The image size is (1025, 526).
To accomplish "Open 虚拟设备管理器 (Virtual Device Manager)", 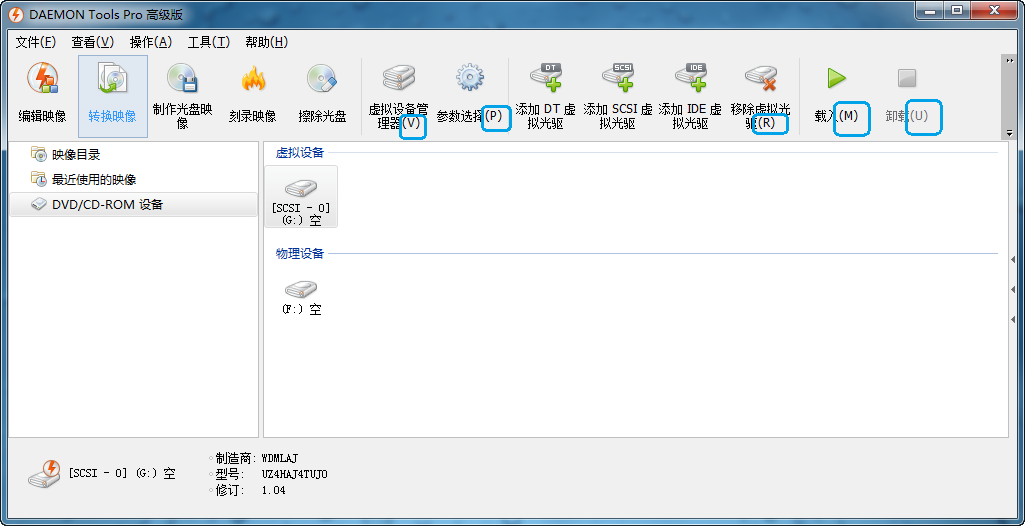I will [x=398, y=79].
